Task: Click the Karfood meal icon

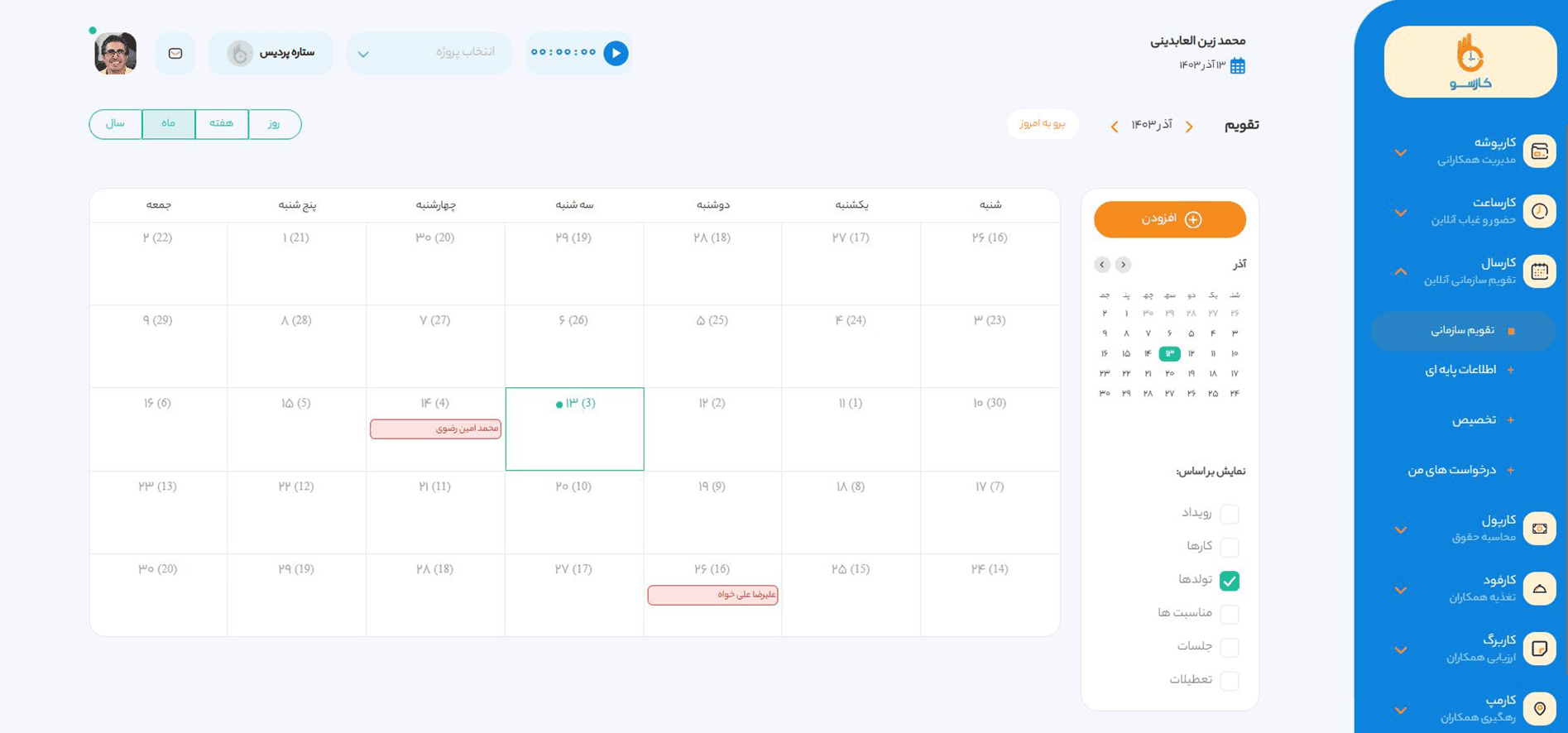Action: 1539,588
